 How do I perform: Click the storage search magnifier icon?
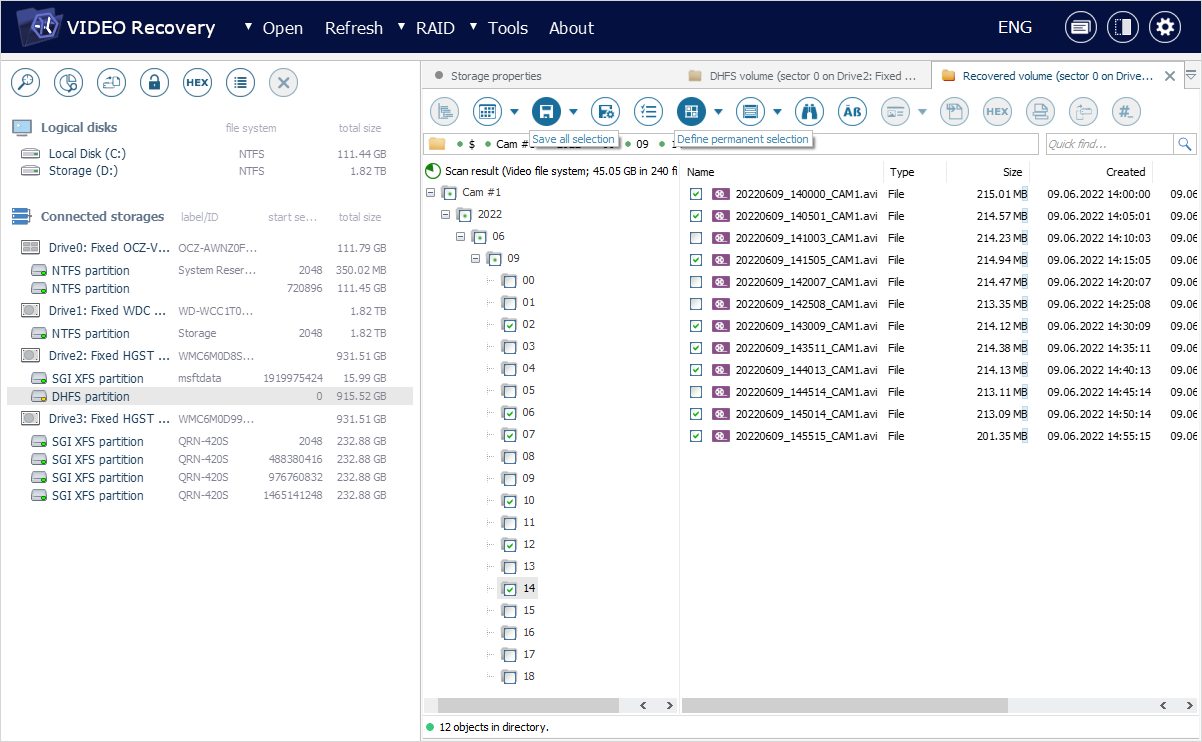pyautogui.click(x=25, y=83)
